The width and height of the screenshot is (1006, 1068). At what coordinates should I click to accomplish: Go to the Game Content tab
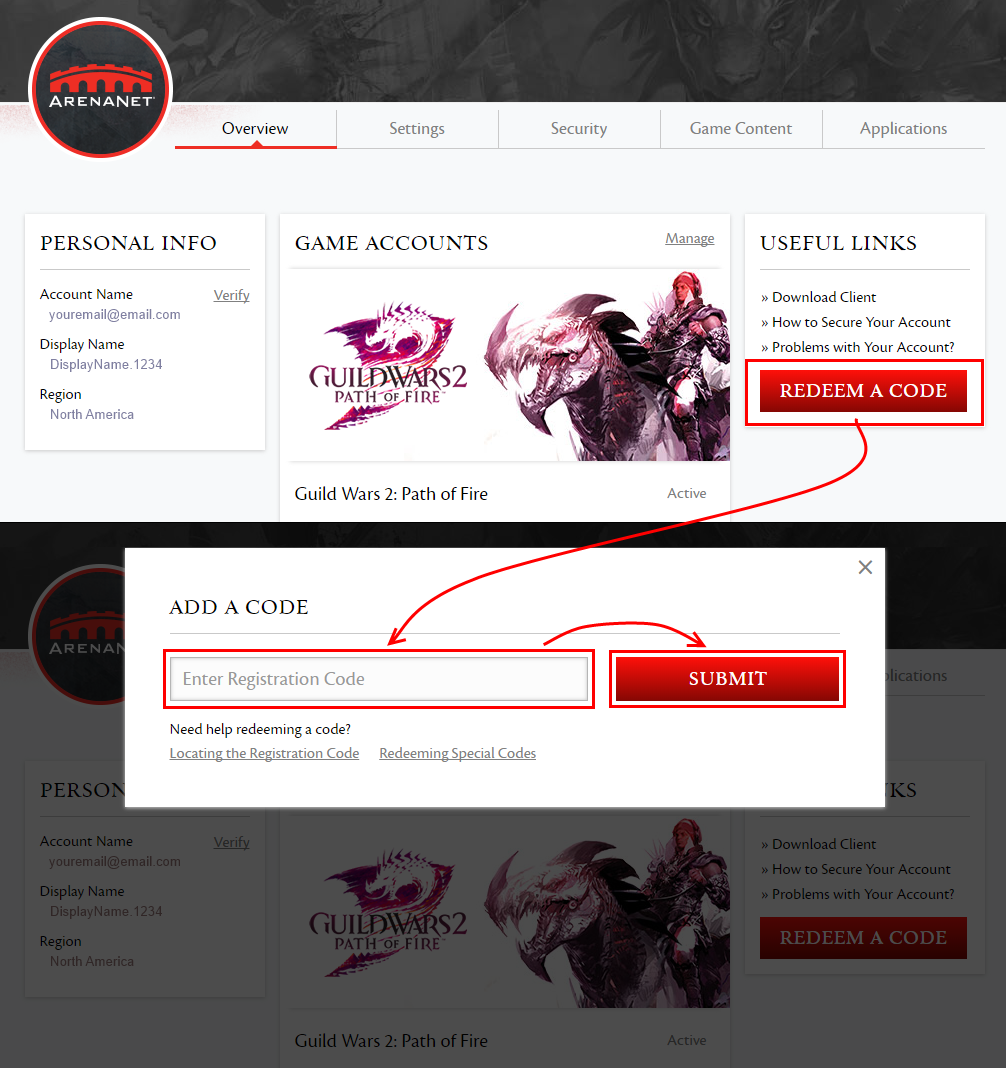(x=741, y=128)
